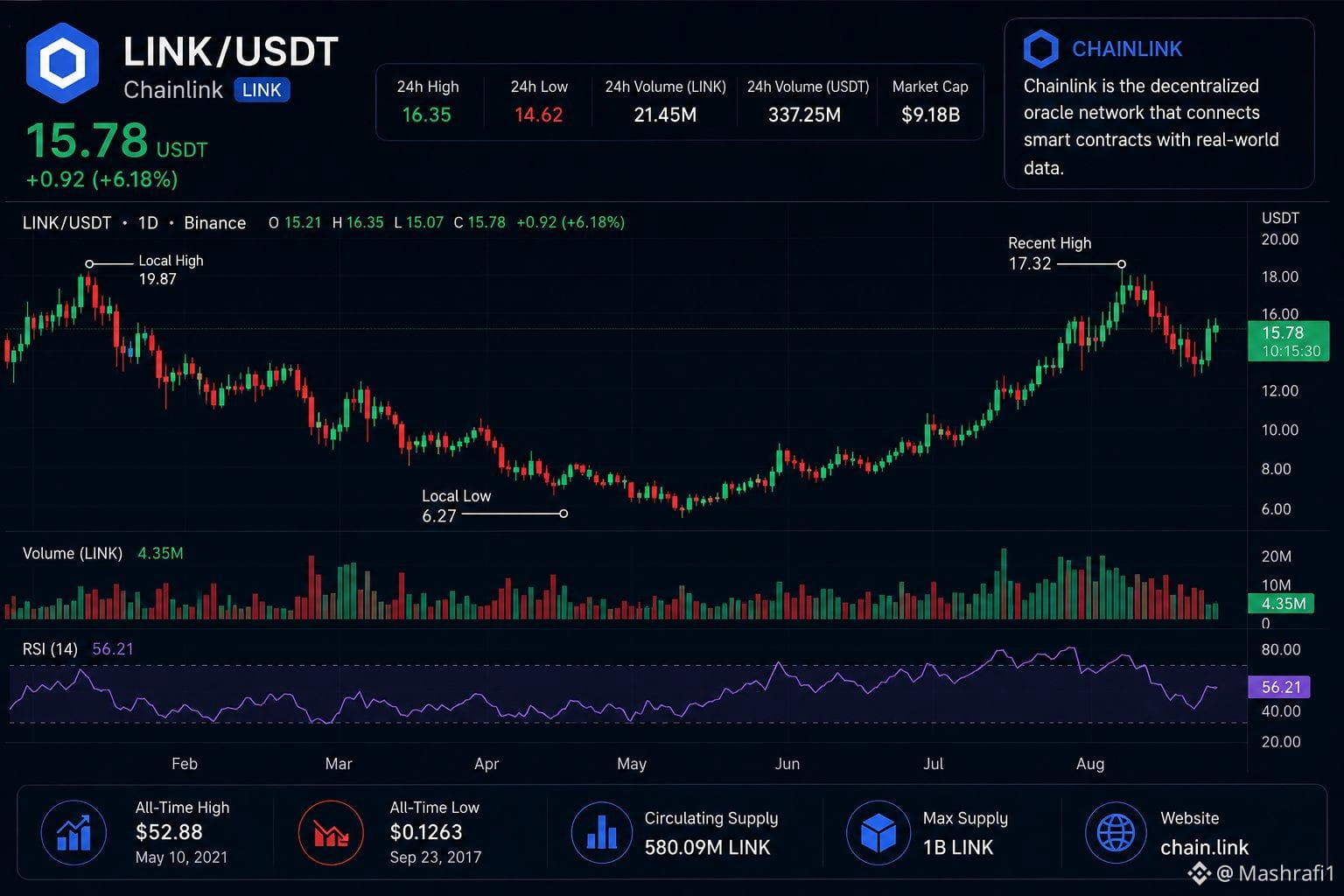Click the +0.92 (+6.18%) change under headline price
The height and width of the screenshot is (896, 1344).
101,179
